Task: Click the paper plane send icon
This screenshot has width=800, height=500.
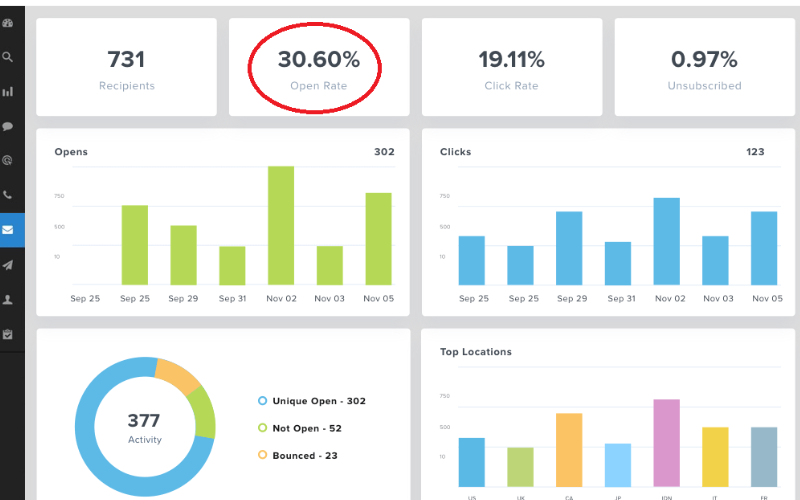Action: [x=8, y=265]
